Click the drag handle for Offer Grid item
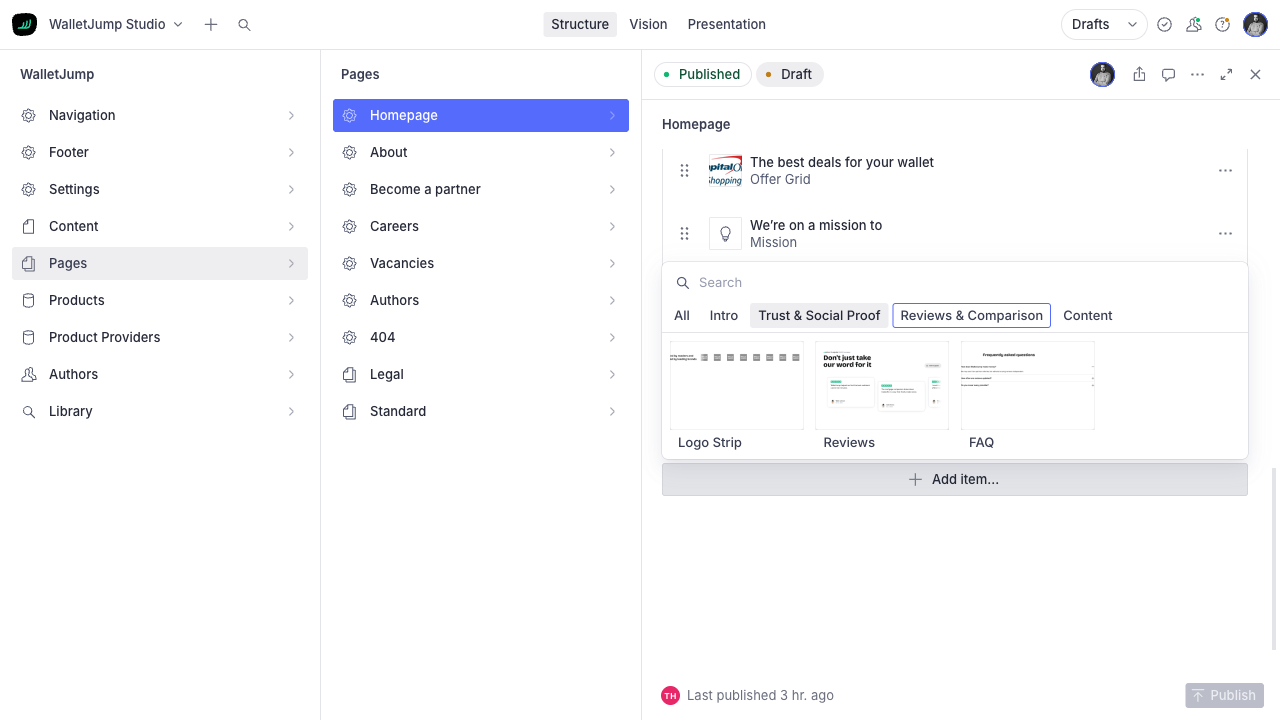The height and width of the screenshot is (720, 1280). pos(684,170)
